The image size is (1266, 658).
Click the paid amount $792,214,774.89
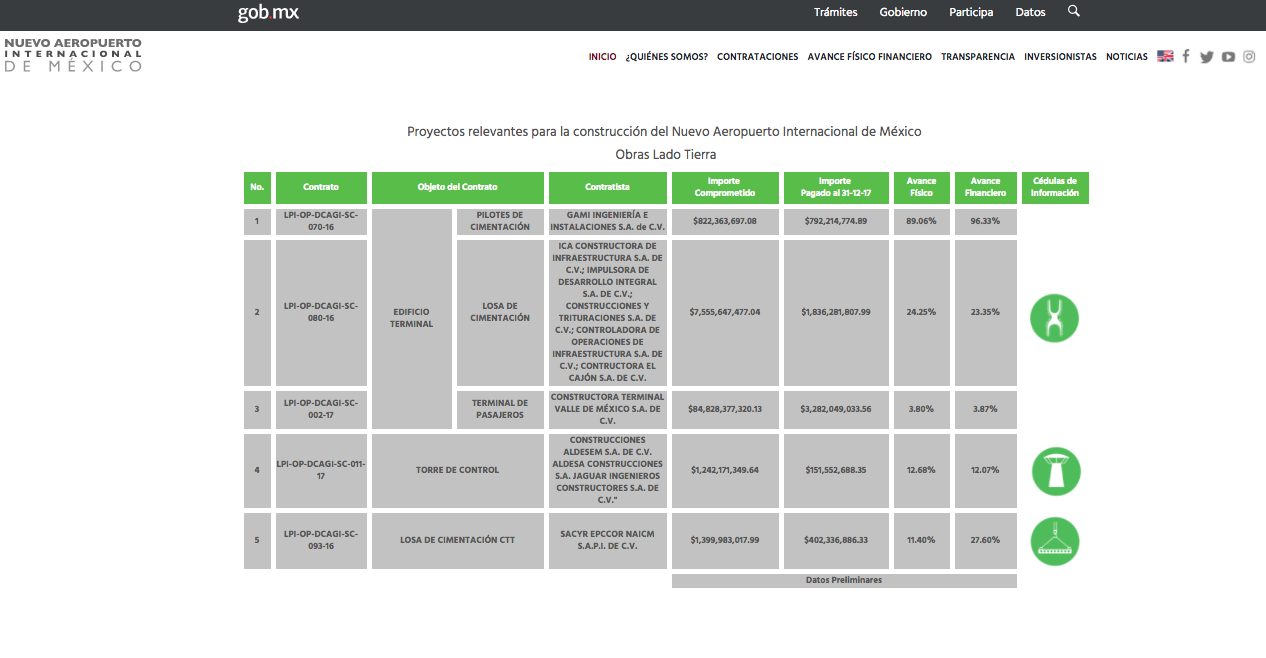pyautogui.click(x=836, y=221)
